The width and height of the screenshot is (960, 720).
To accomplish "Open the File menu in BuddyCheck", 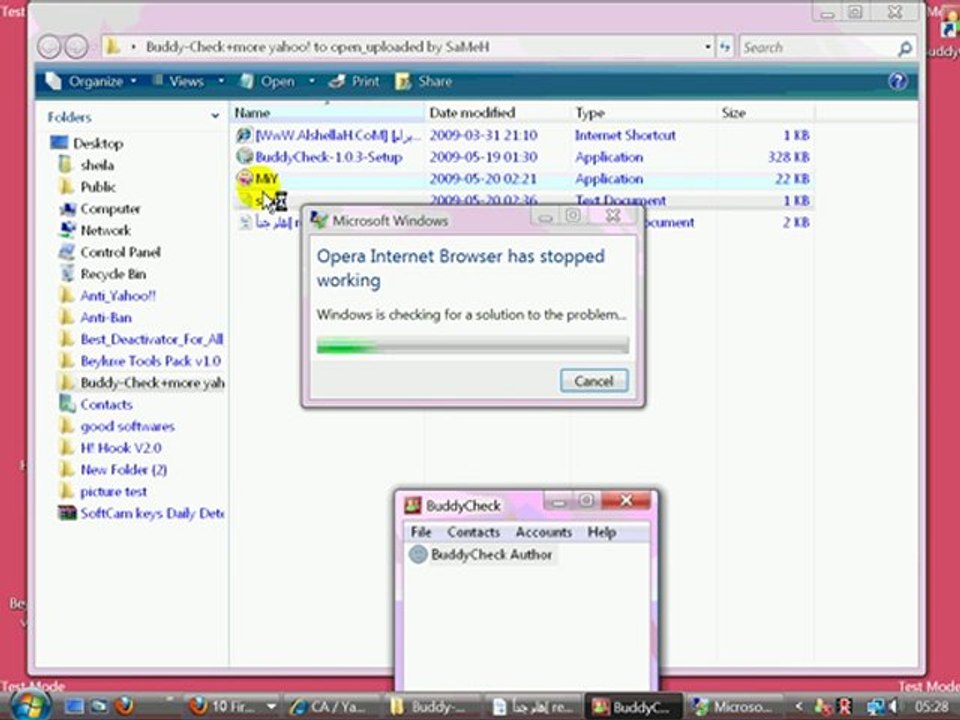I will 421,532.
